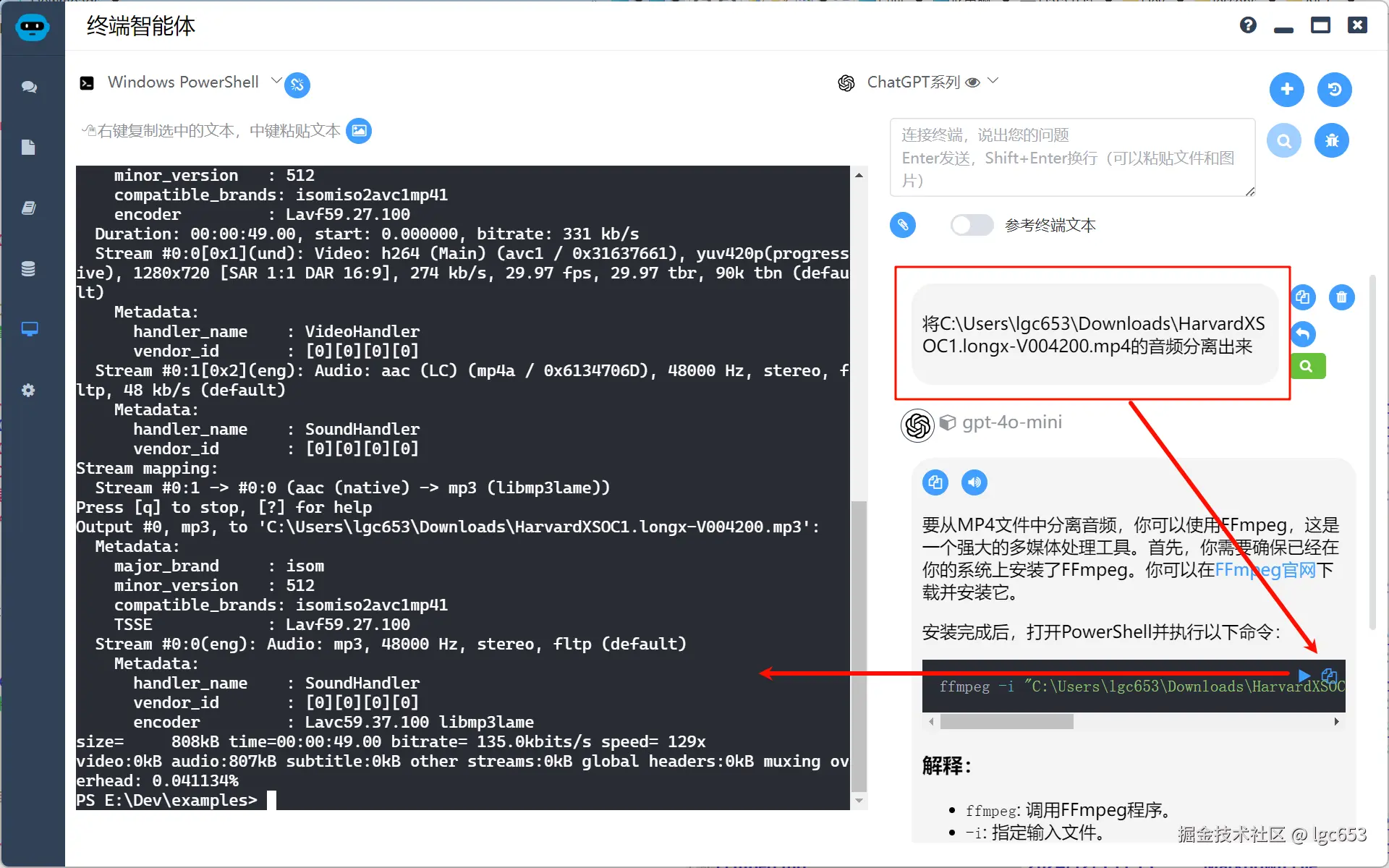Open the document icon in sidebar
The width and height of the screenshot is (1389, 868).
pos(29,148)
